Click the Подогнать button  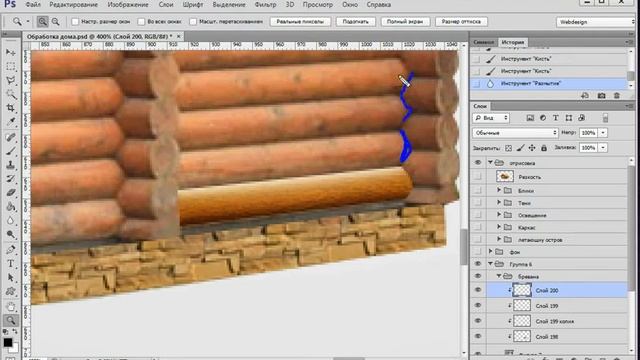356,22
